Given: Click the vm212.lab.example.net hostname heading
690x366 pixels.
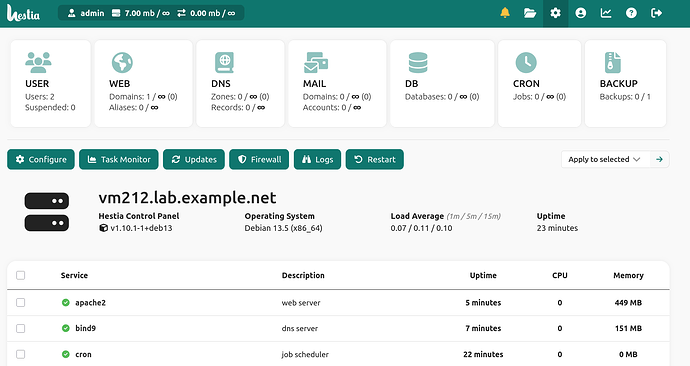Looking at the screenshot, I should pyautogui.click(x=187, y=198).
